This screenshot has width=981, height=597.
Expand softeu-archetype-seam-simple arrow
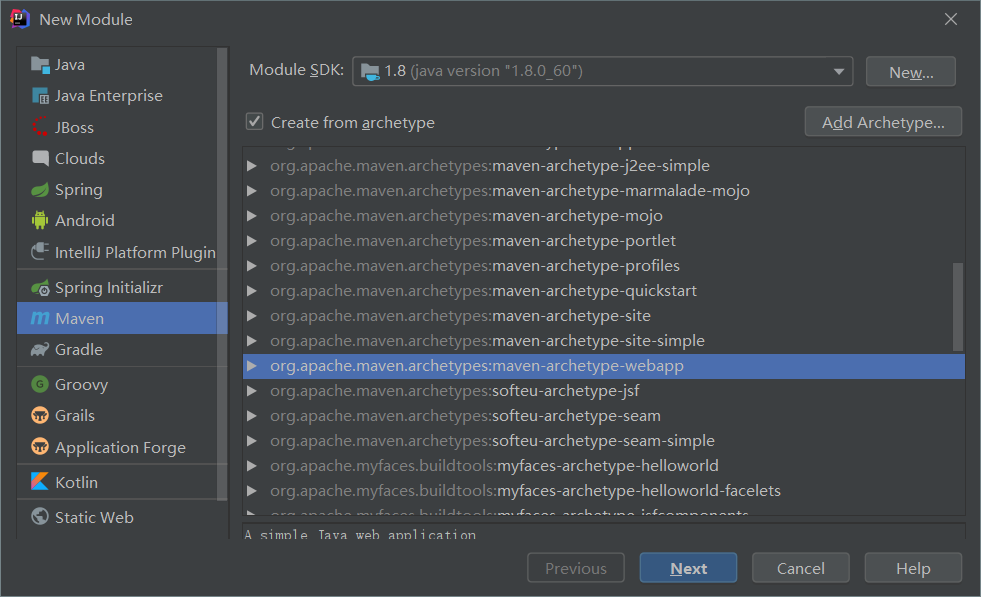pos(252,441)
